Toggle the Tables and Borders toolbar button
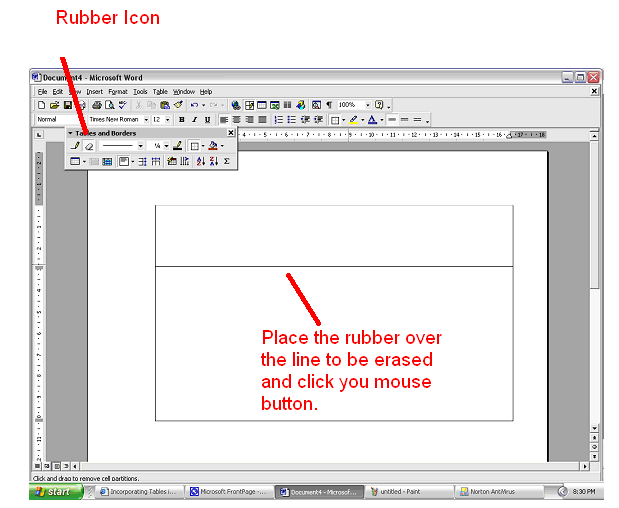 249,105
